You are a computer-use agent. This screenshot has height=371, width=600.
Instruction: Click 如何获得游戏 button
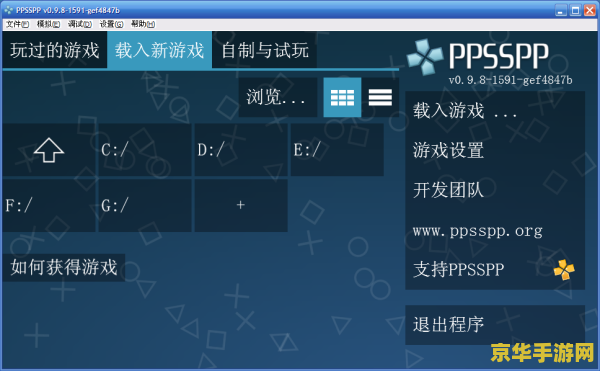pyautogui.click(x=64, y=267)
